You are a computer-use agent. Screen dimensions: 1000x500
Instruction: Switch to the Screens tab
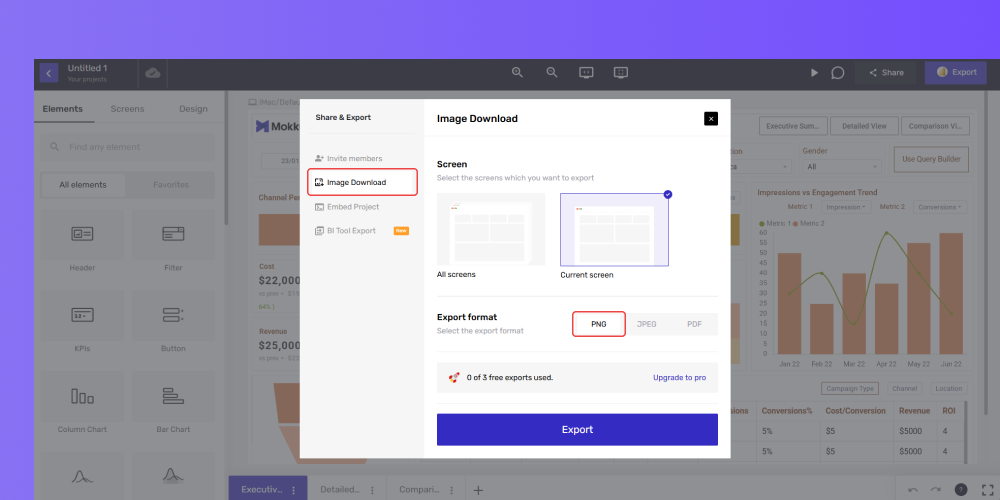coord(128,109)
